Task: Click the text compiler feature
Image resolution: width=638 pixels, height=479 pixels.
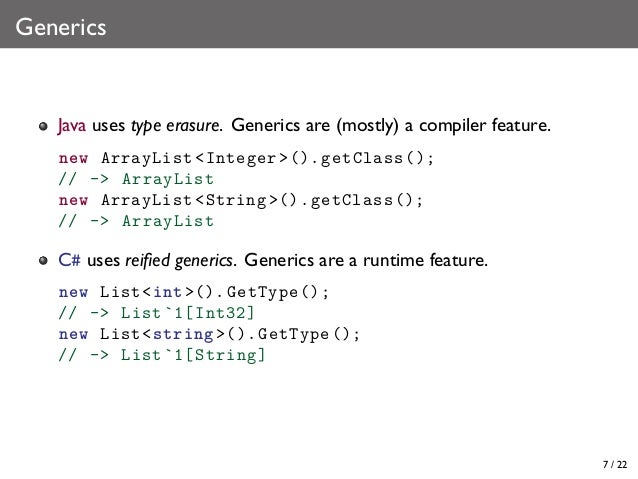Action: (484, 125)
